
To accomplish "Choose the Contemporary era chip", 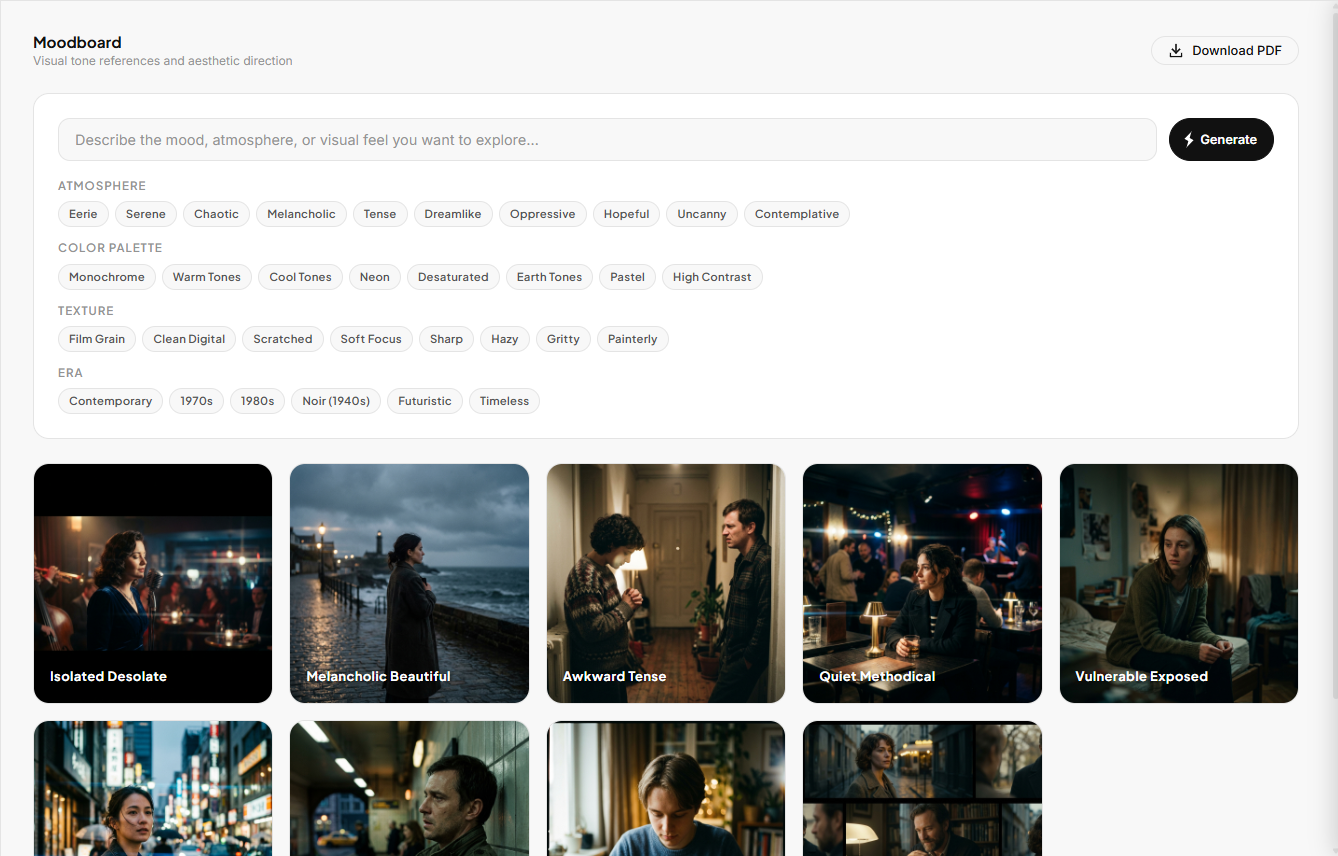I will (110, 401).
